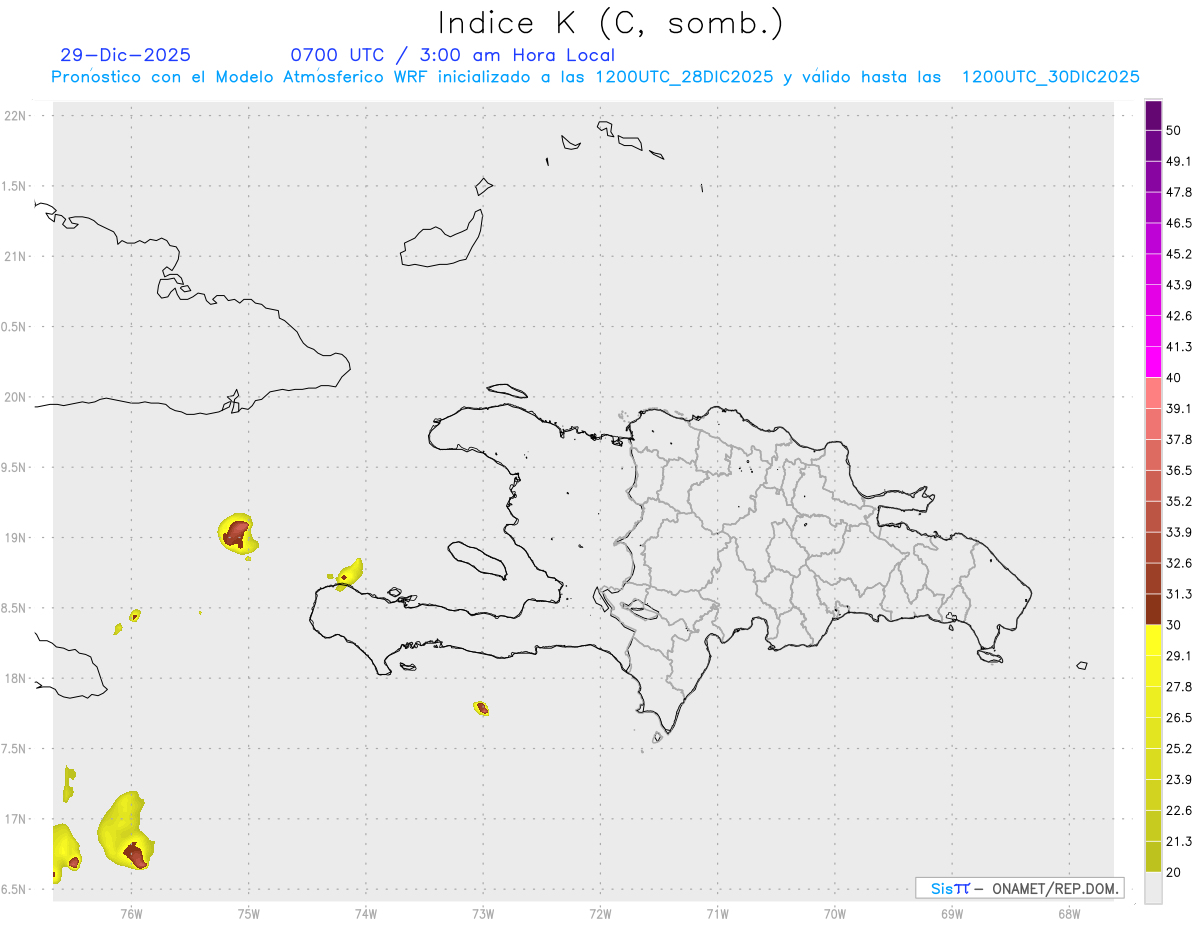Click the colorbar value 50
1200x927 pixels.
1174,130
